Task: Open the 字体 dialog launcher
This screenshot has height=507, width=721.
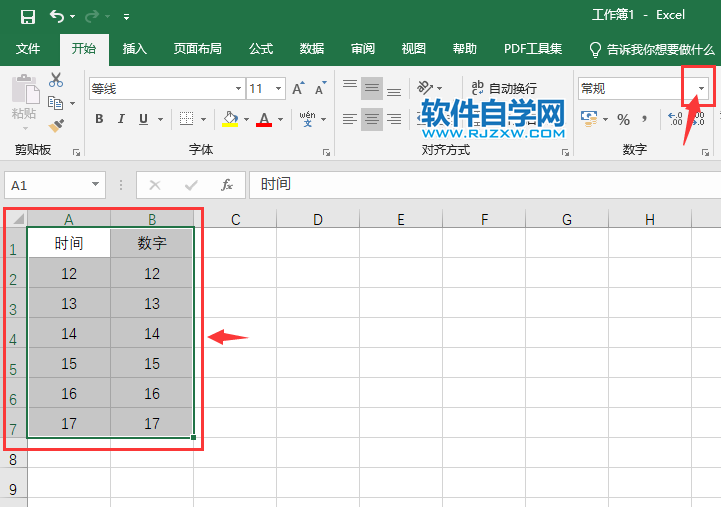Action: tap(326, 152)
